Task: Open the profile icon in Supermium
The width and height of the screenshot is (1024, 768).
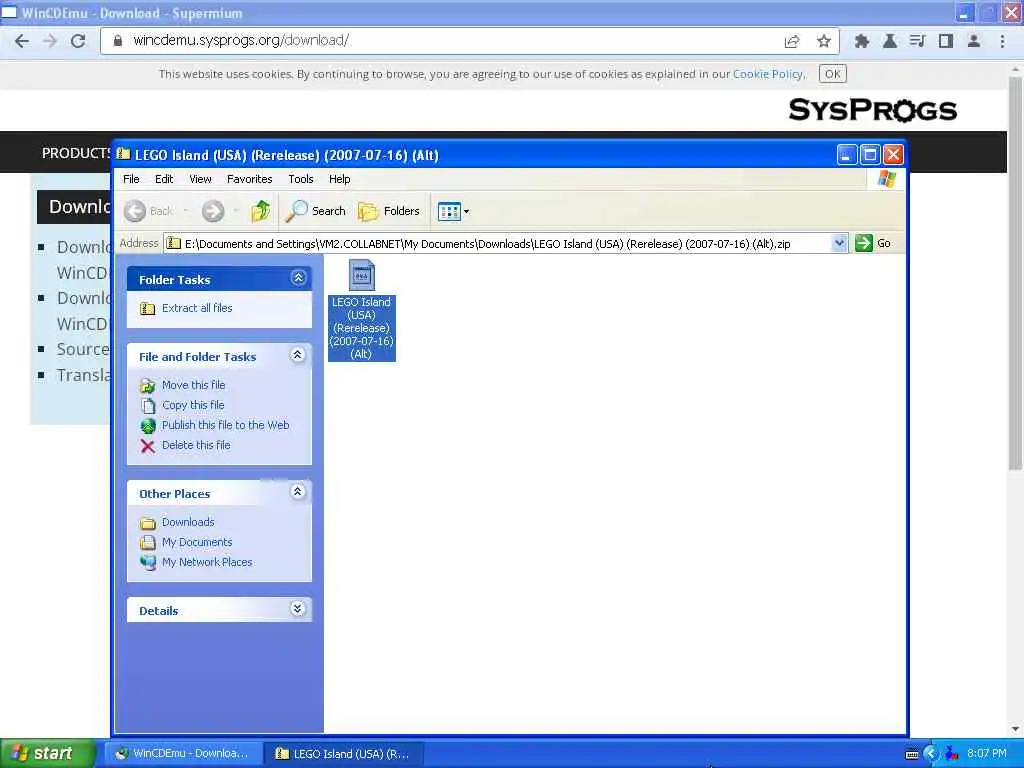Action: (974, 41)
